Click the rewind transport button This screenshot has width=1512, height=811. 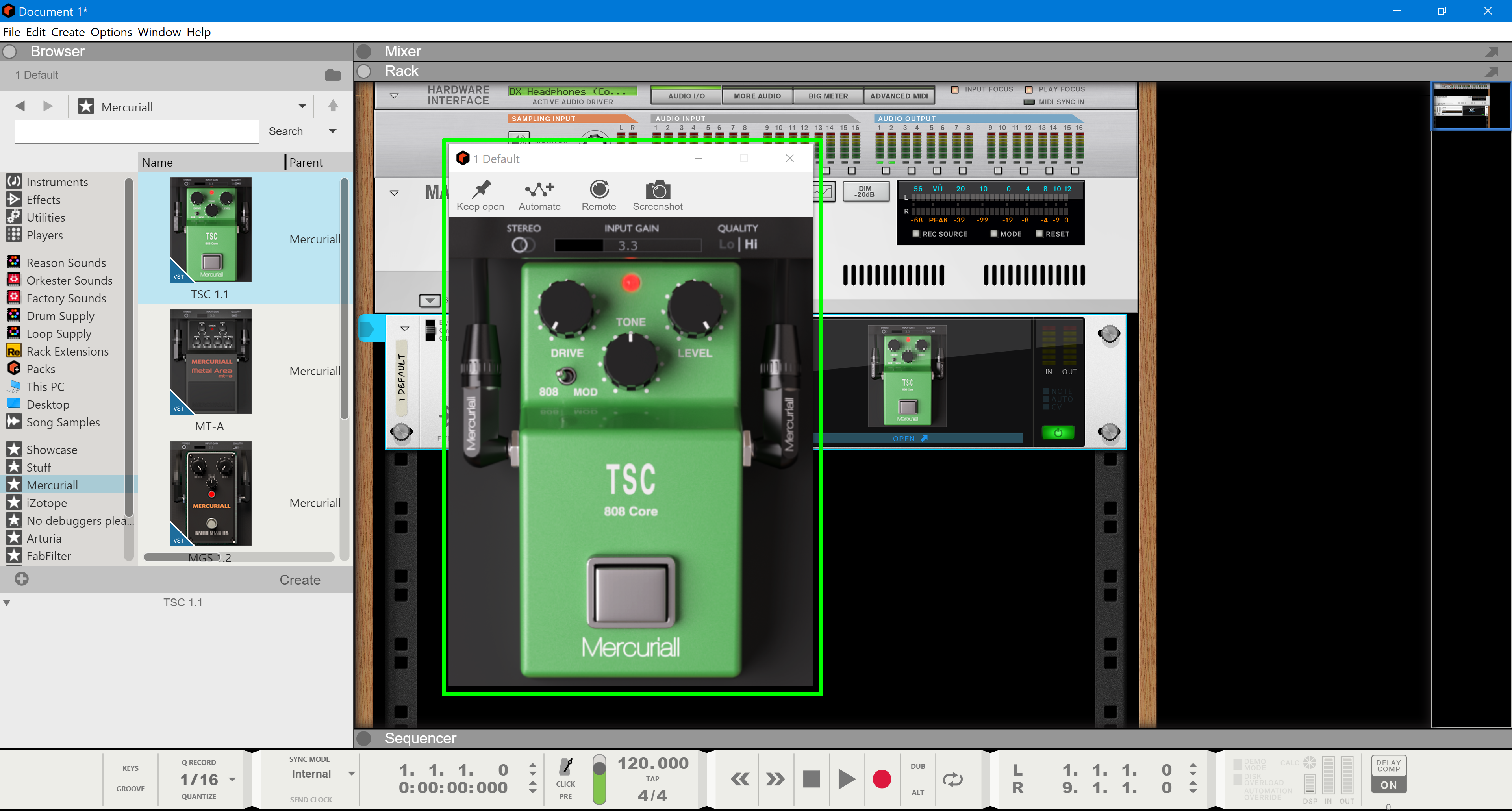tap(740, 780)
